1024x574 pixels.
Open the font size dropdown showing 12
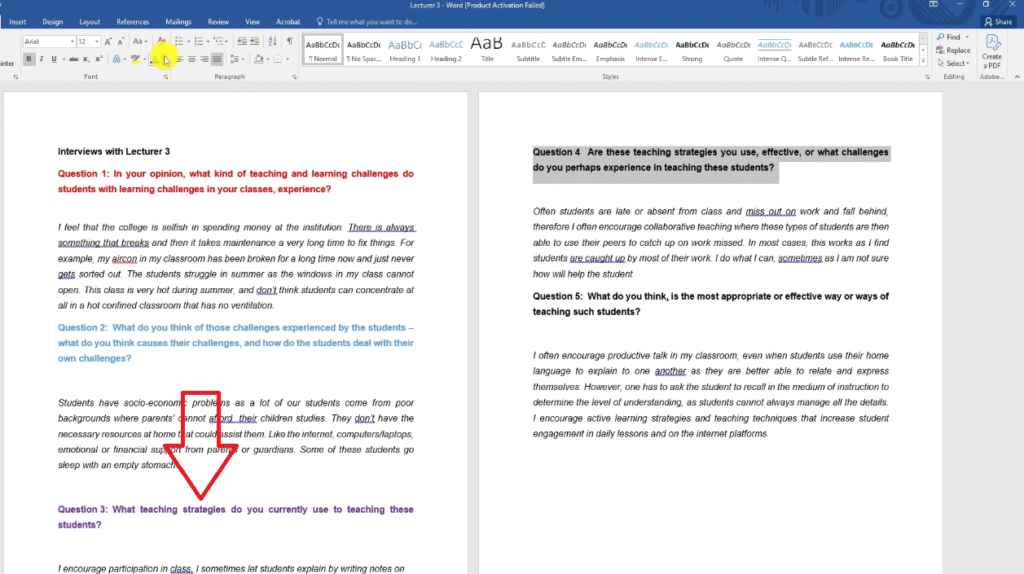pos(88,41)
